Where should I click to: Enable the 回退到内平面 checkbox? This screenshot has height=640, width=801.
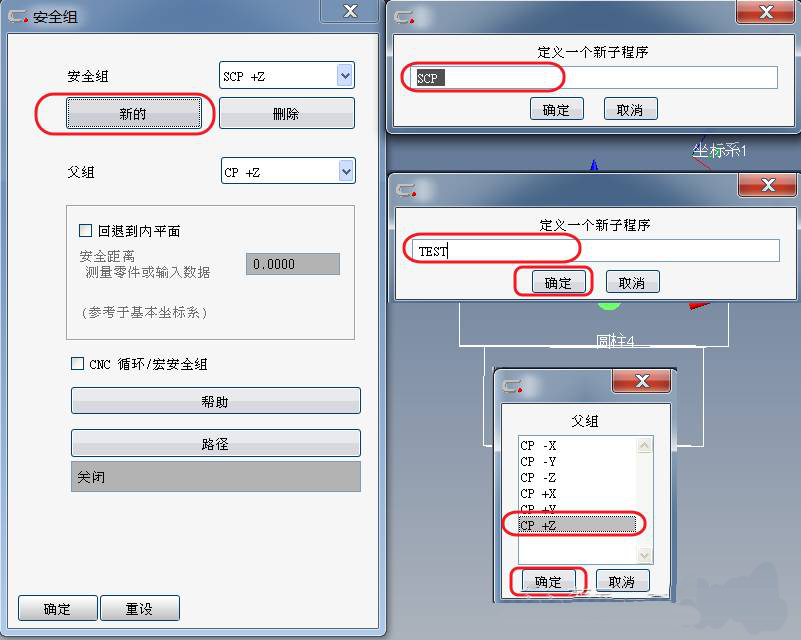click(x=85, y=230)
